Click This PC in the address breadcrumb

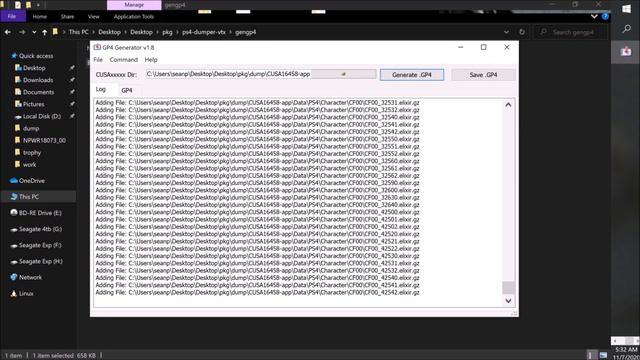coord(78,32)
